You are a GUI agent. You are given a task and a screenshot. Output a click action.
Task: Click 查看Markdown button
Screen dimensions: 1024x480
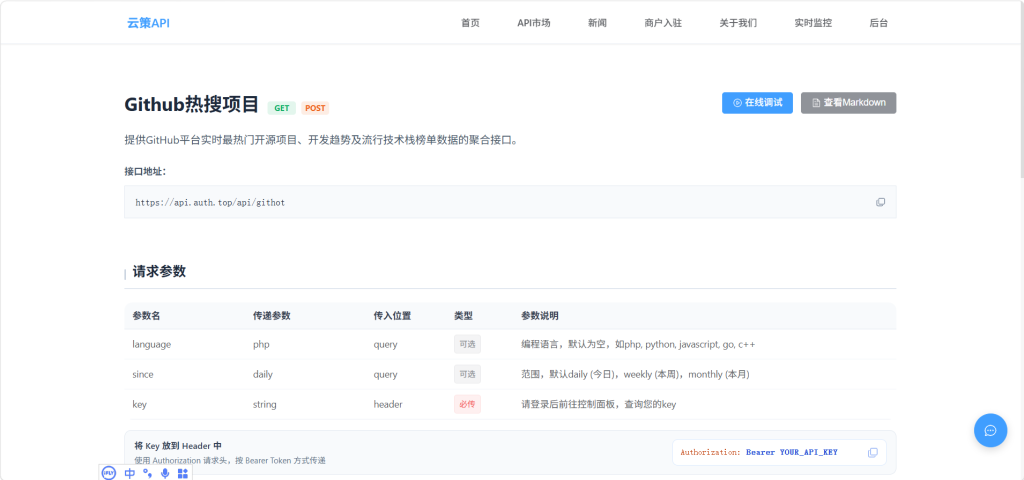(848, 103)
